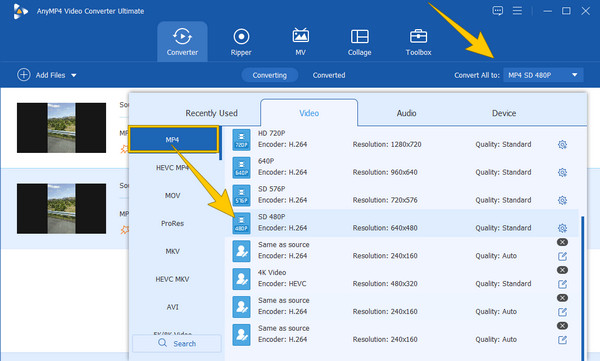The height and width of the screenshot is (361, 600).
Task: Show the Converting list
Action: [x=269, y=75]
